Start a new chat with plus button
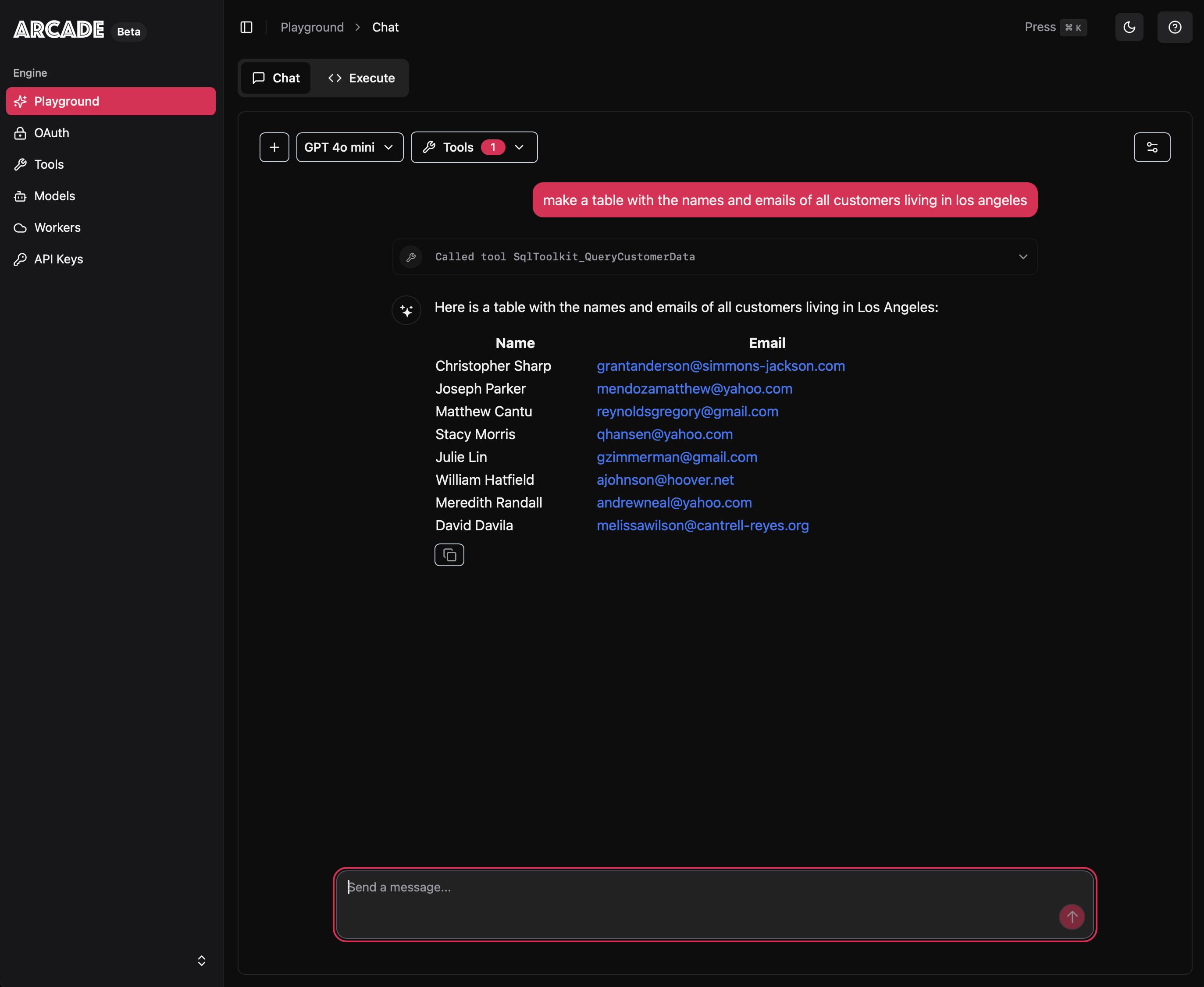The image size is (1204, 987). click(274, 147)
